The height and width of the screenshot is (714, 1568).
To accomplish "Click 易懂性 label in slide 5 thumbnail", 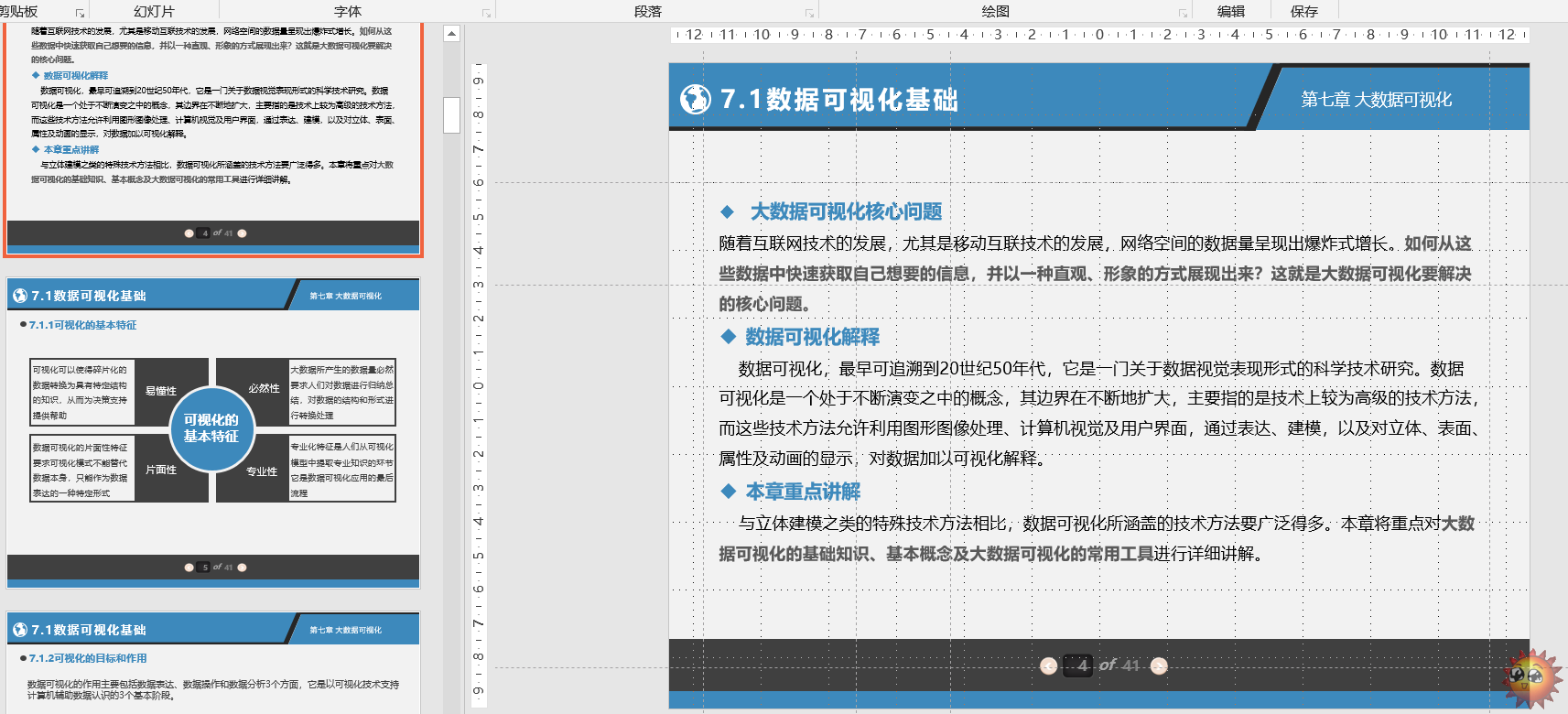I will [161, 391].
